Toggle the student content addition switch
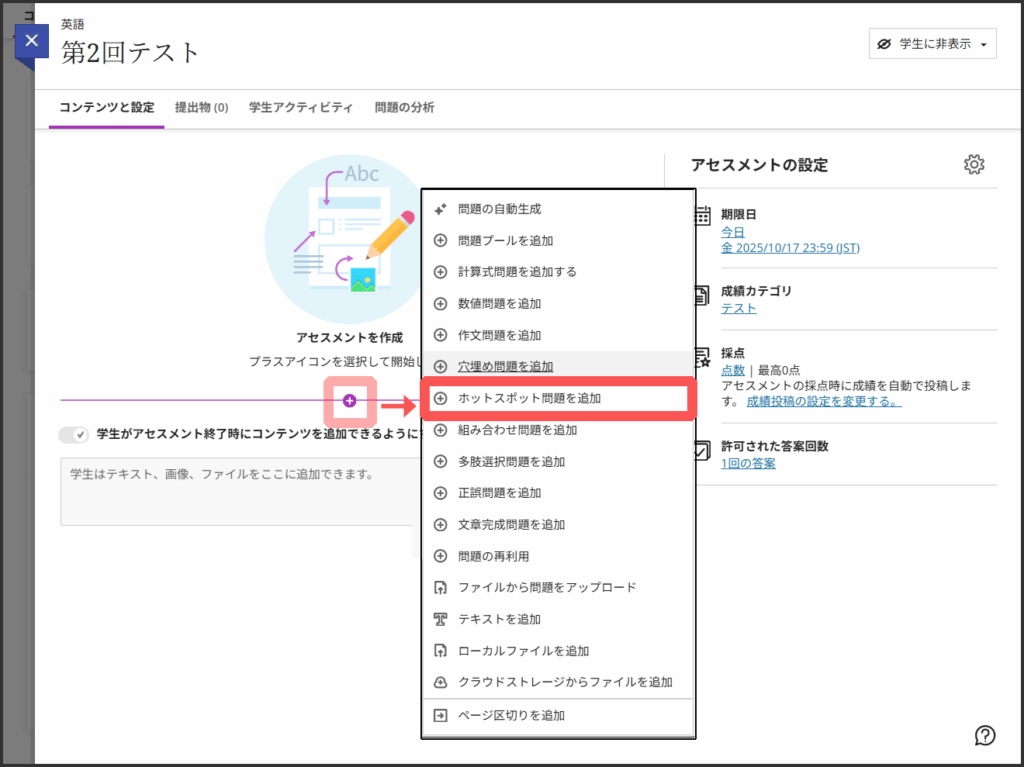The width and height of the screenshot is (1024, 767). tap(74, 435)
